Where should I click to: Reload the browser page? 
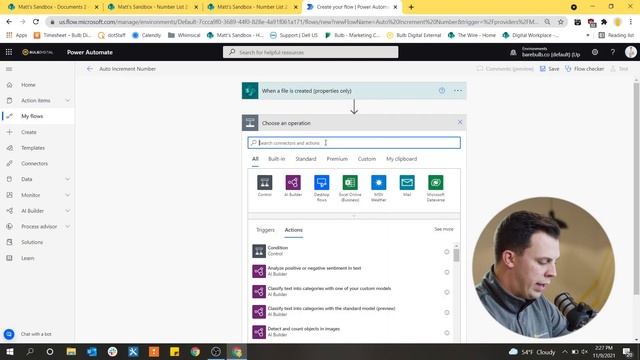(x=36, y=22)
